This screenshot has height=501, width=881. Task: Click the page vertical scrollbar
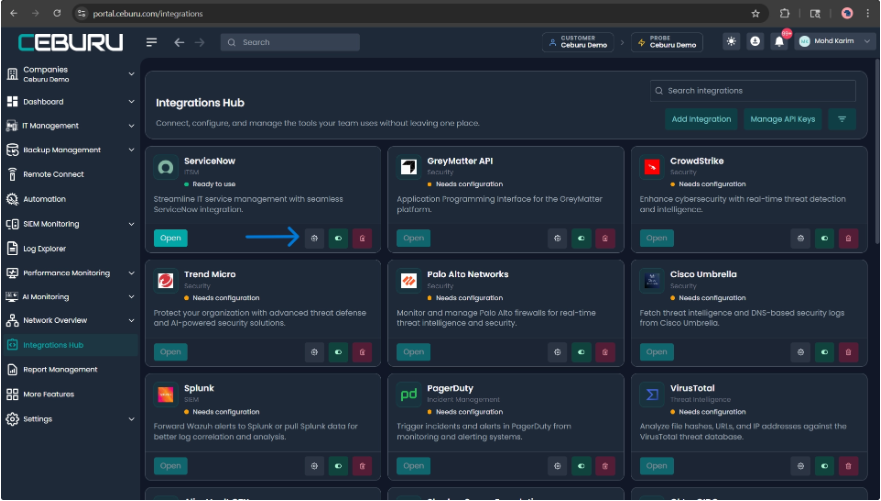pyautogui.click(x=877, y=152)
